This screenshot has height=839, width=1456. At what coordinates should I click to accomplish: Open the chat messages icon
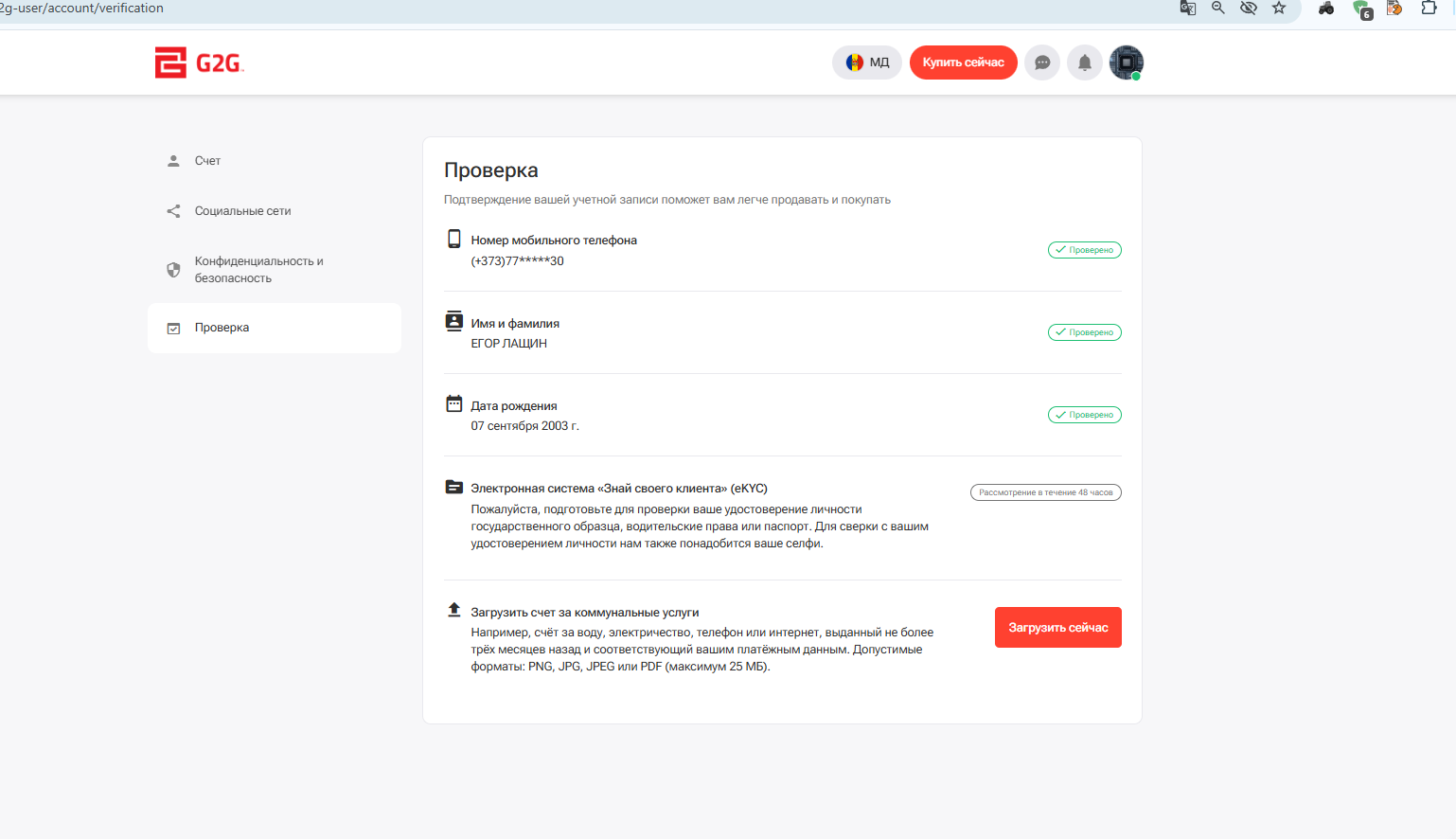(1042, 62)
